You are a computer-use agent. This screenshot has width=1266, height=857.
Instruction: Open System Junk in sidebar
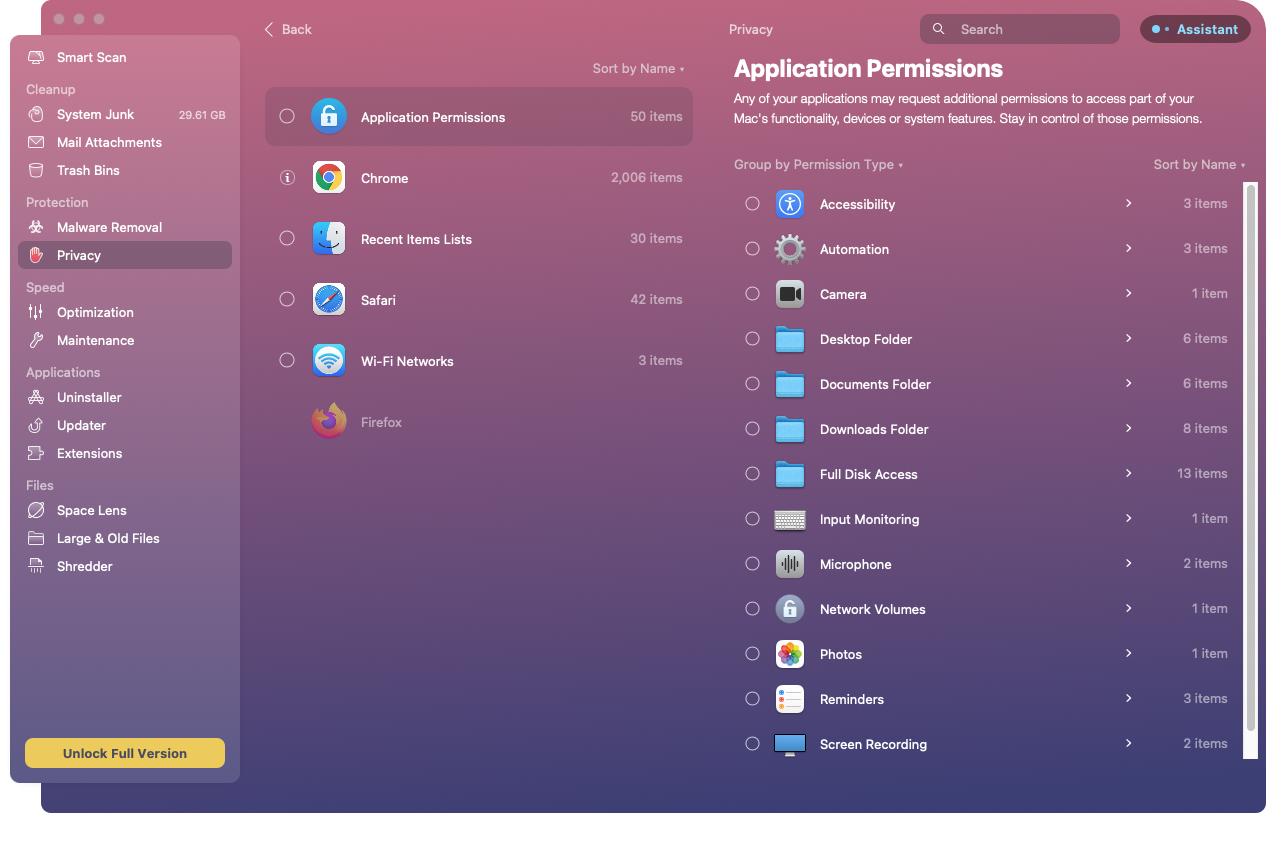pos(125,114)
